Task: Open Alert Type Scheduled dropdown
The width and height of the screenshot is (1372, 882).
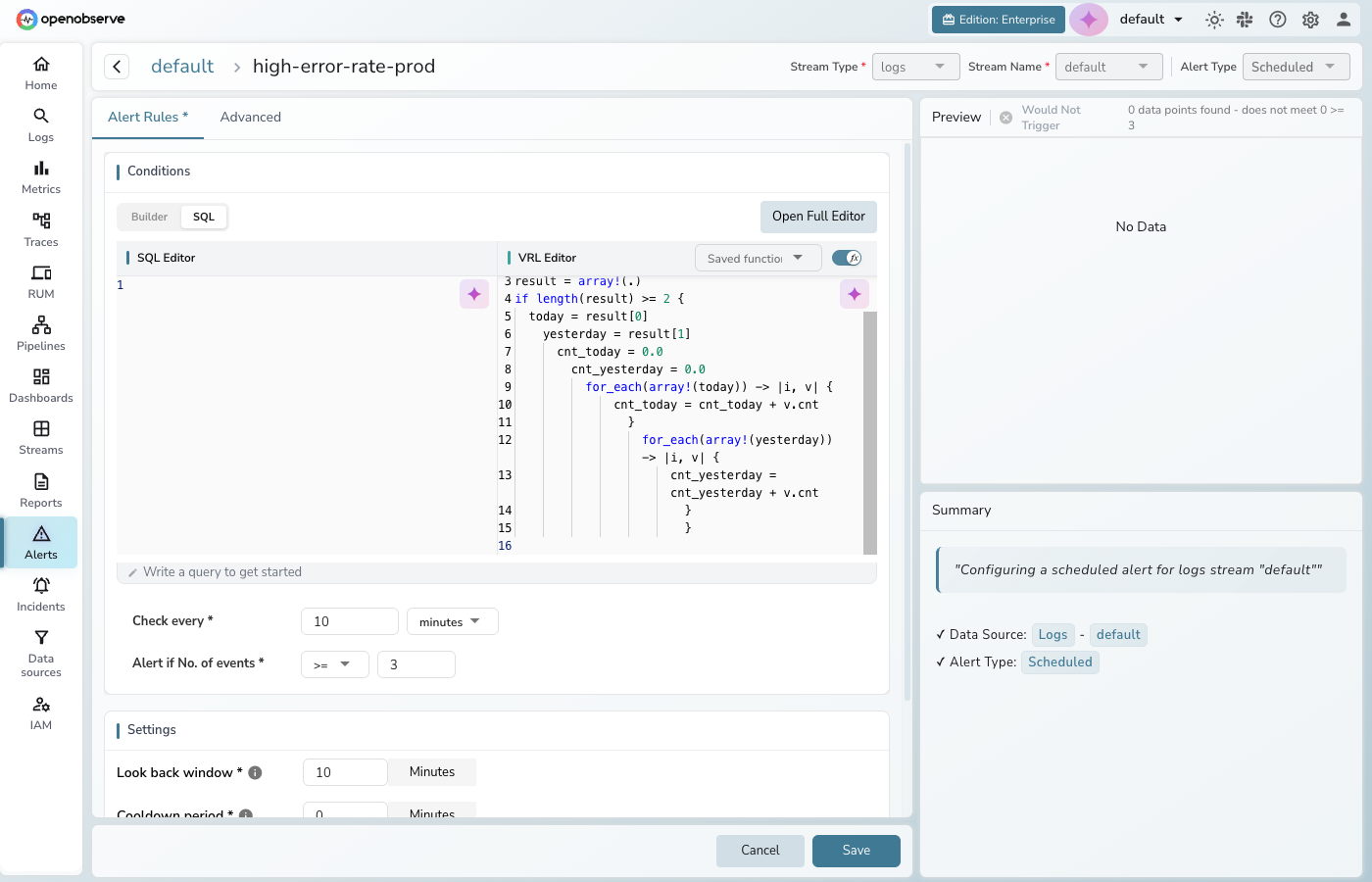Action: 1296,67
